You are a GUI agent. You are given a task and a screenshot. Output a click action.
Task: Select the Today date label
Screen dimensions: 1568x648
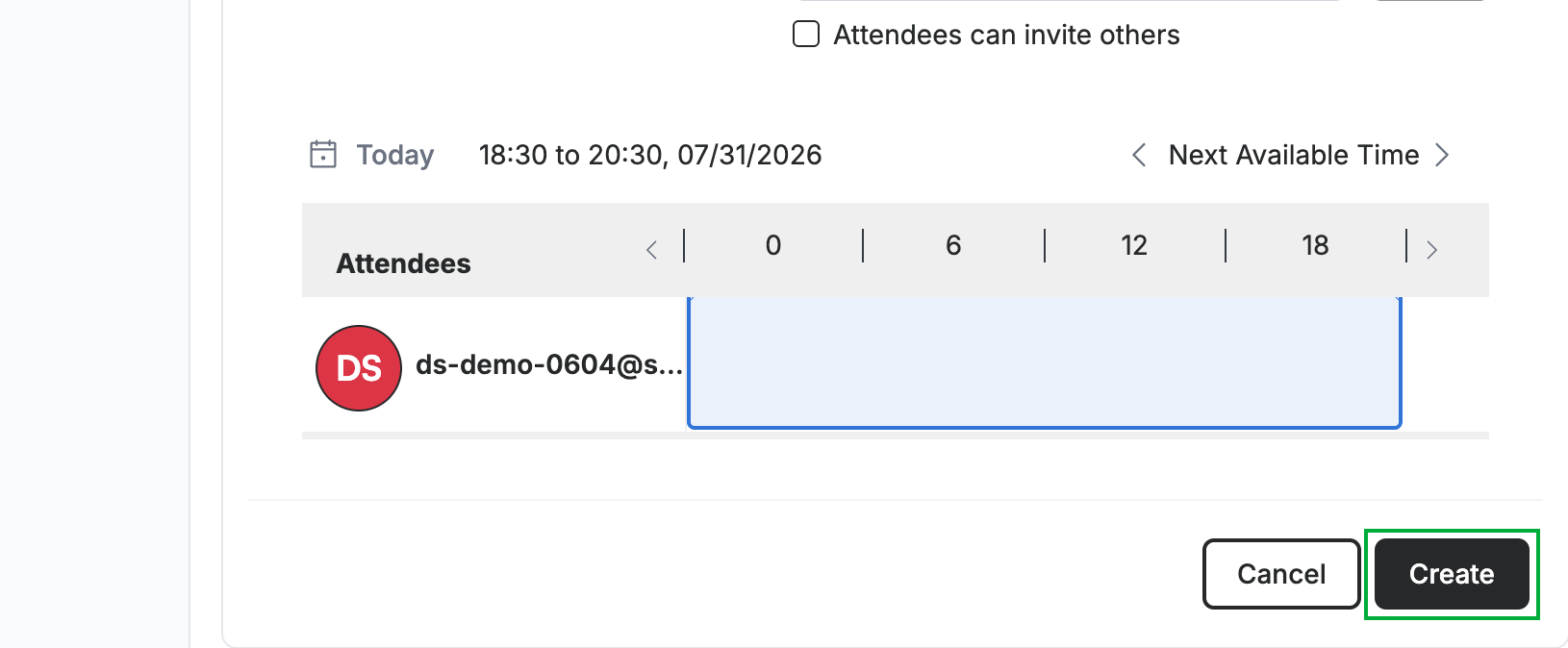click(395, 155)
